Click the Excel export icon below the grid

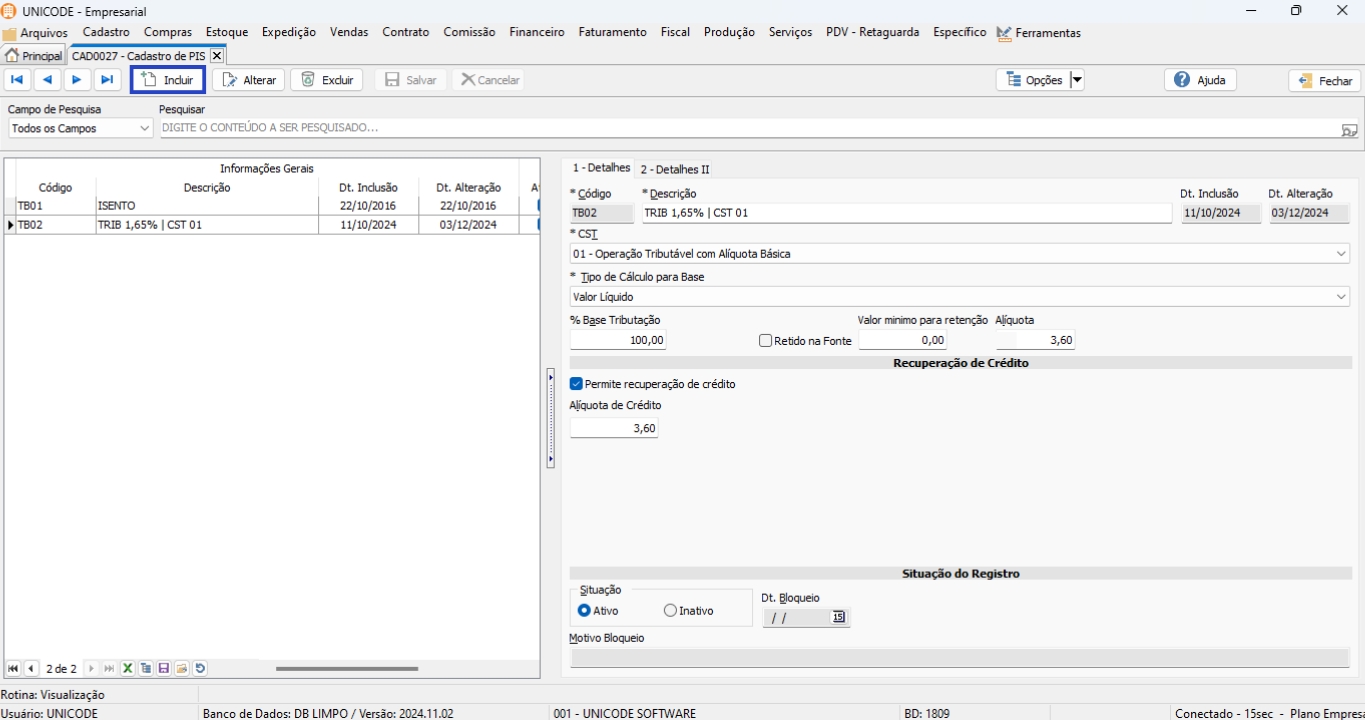[x=128, y=668]
